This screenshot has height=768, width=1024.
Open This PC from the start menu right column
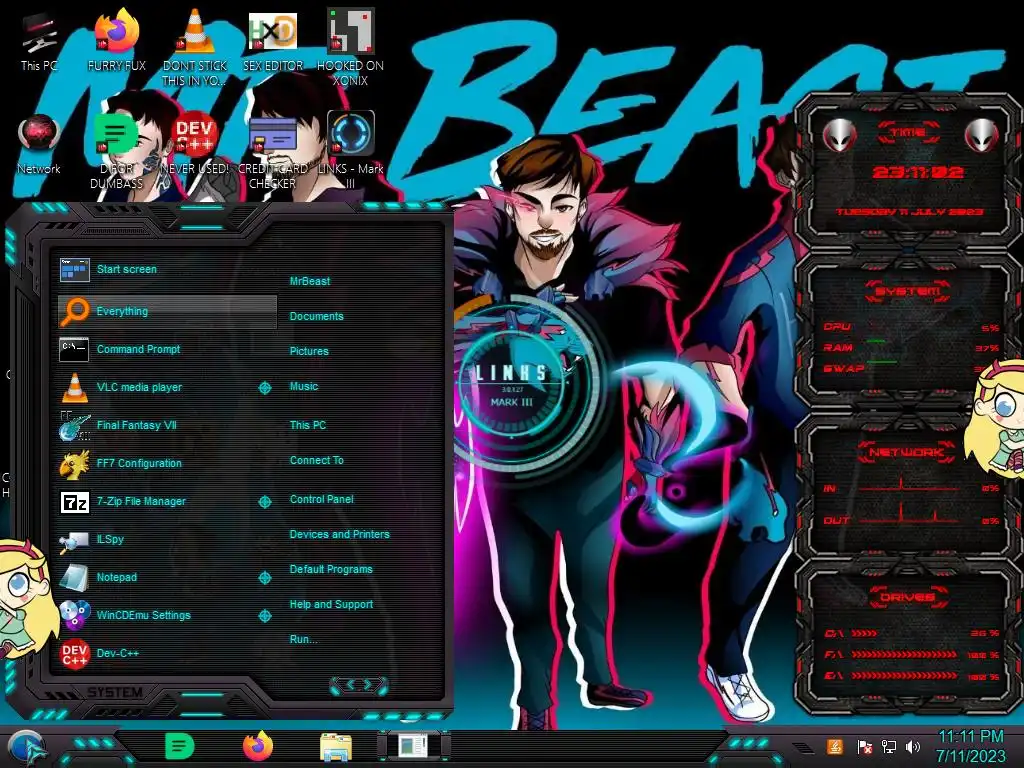click(308, 425)
